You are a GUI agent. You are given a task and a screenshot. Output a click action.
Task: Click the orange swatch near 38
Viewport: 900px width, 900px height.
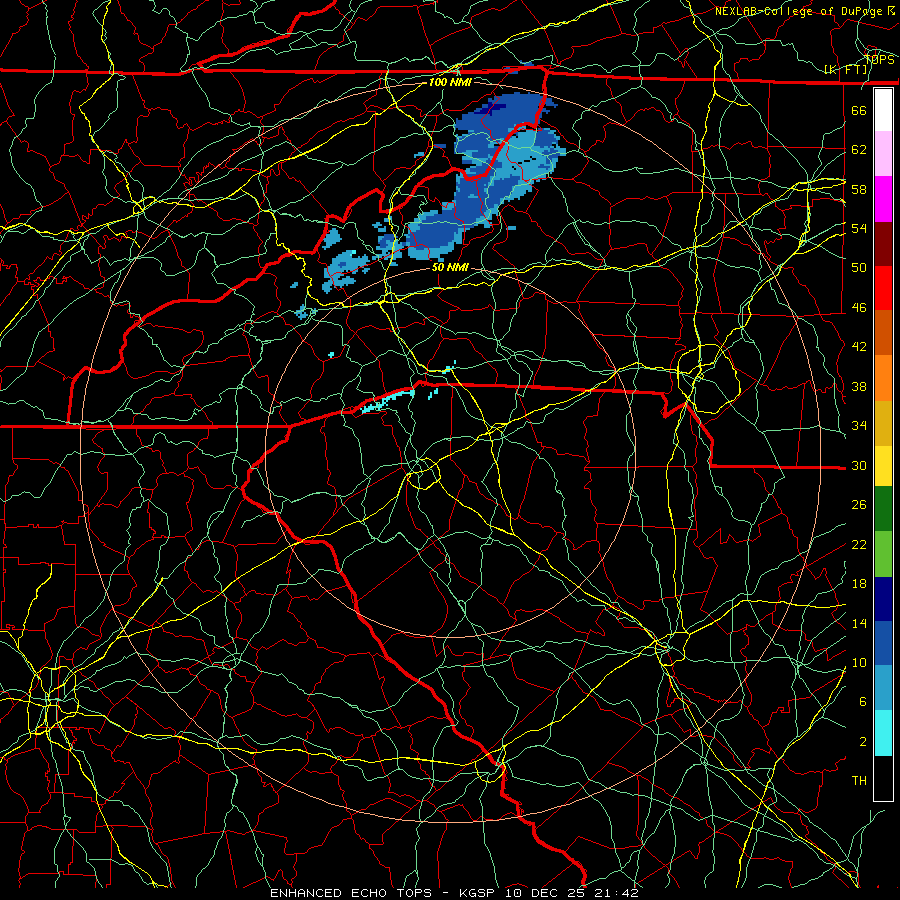click(883, 378)
